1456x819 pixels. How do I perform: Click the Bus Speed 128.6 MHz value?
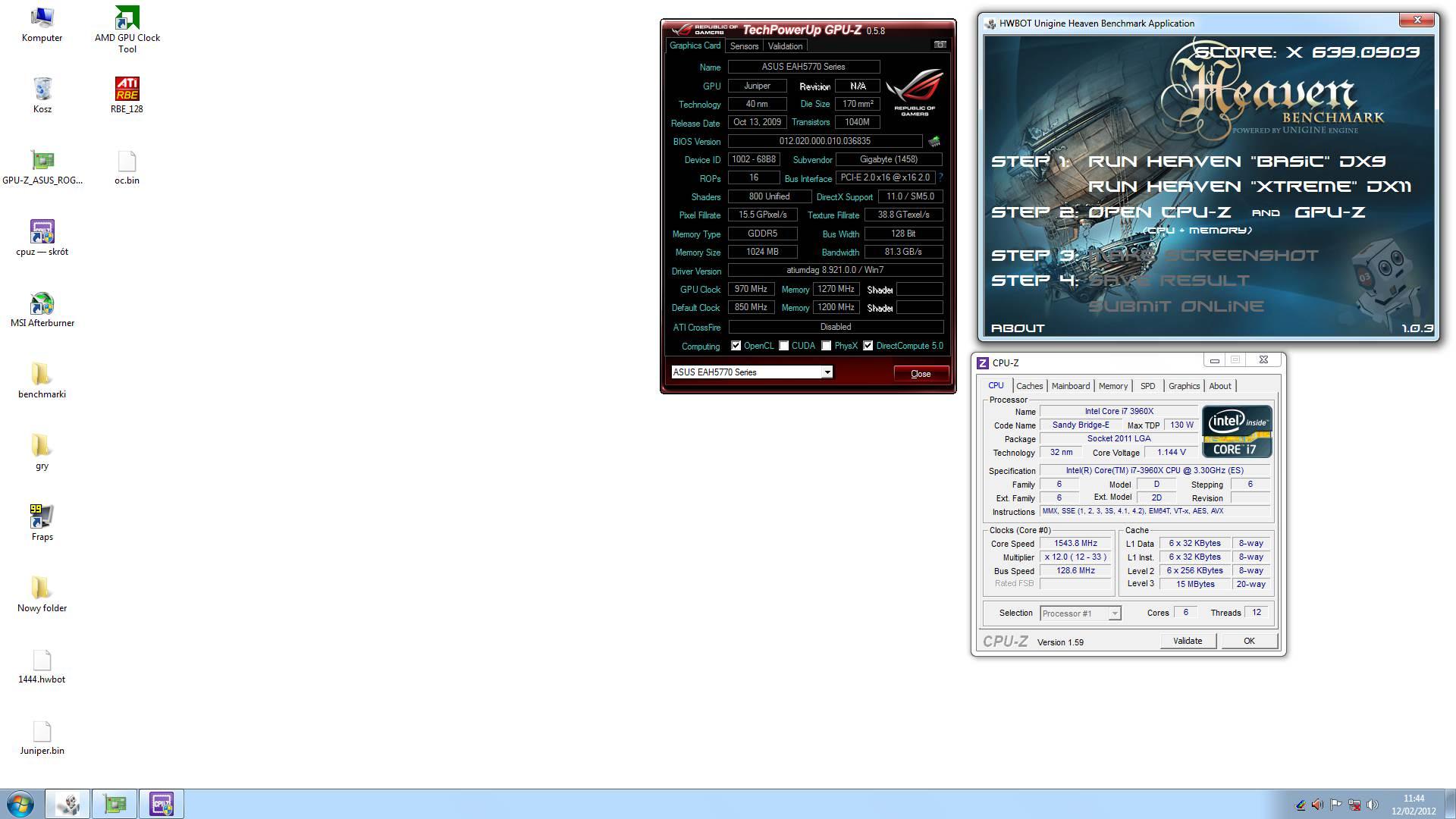[1075, 571]
